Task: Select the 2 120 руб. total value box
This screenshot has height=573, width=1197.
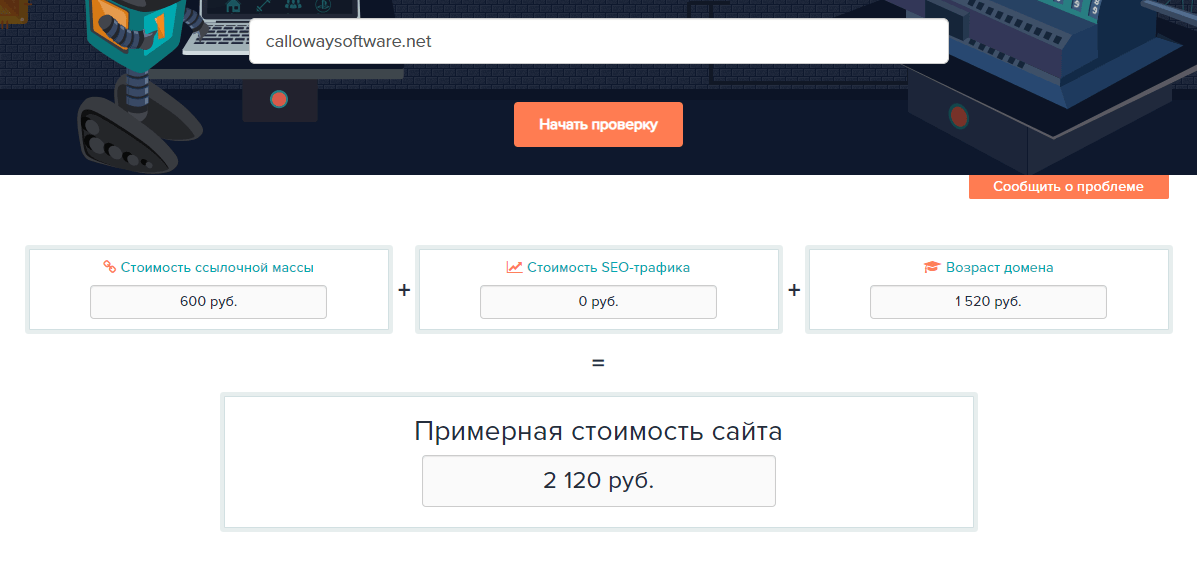Action: [x=598, y=481]
